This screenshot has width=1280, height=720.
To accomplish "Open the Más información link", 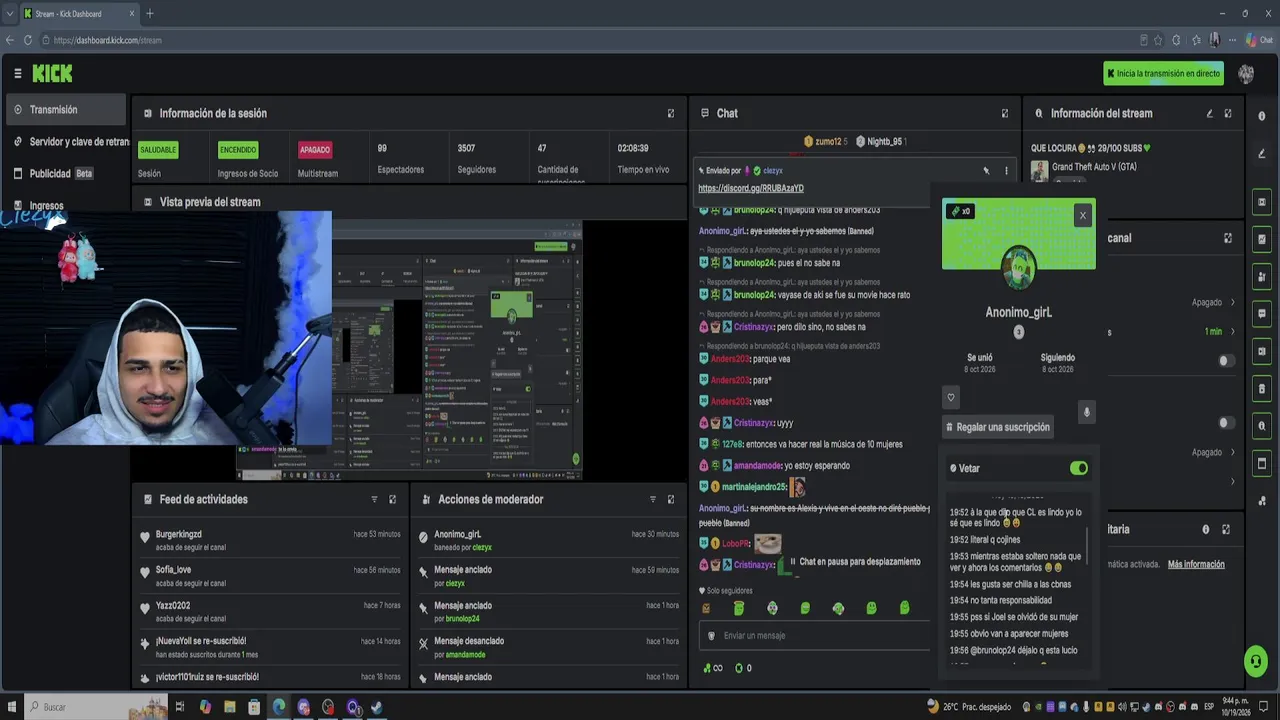I will click(x=1196, y=564).
